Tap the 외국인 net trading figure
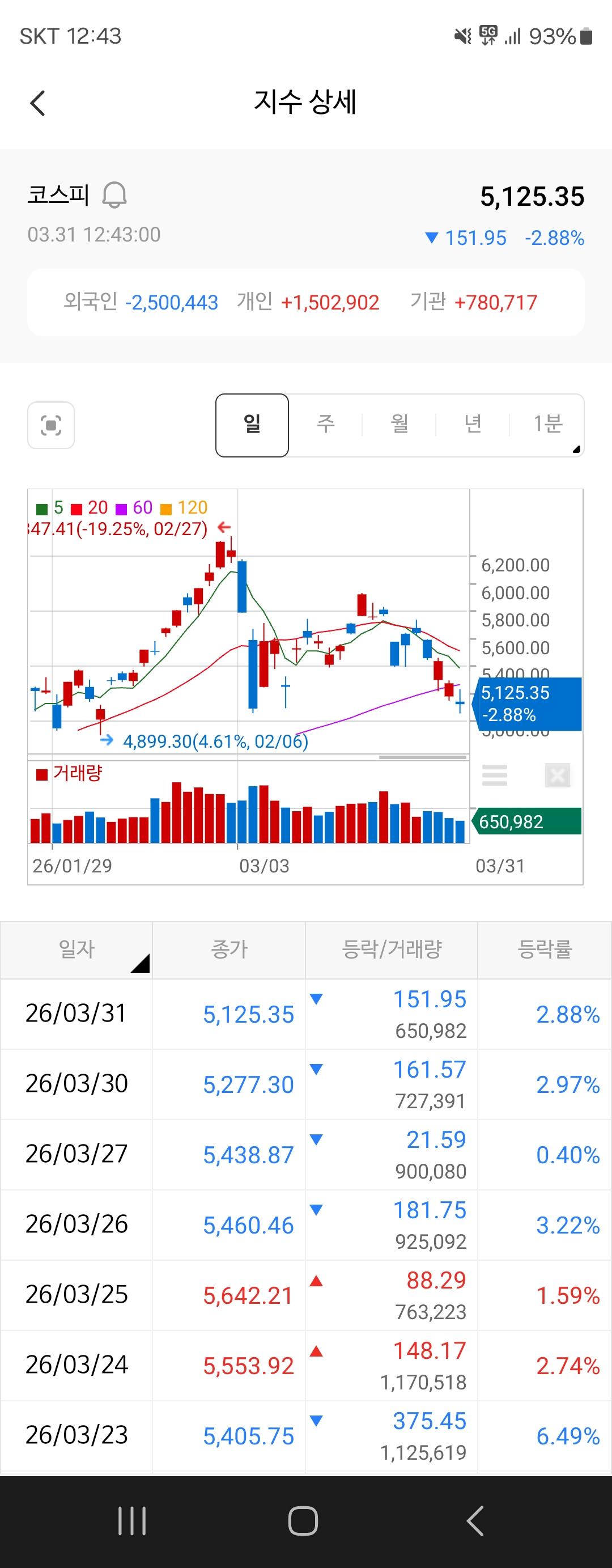The height and width of the screenshot is (1568, 612). (x=171, y=303)
